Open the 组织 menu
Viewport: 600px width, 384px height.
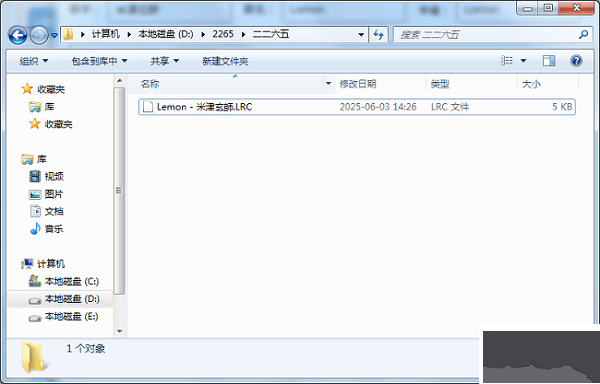point(34,61)
